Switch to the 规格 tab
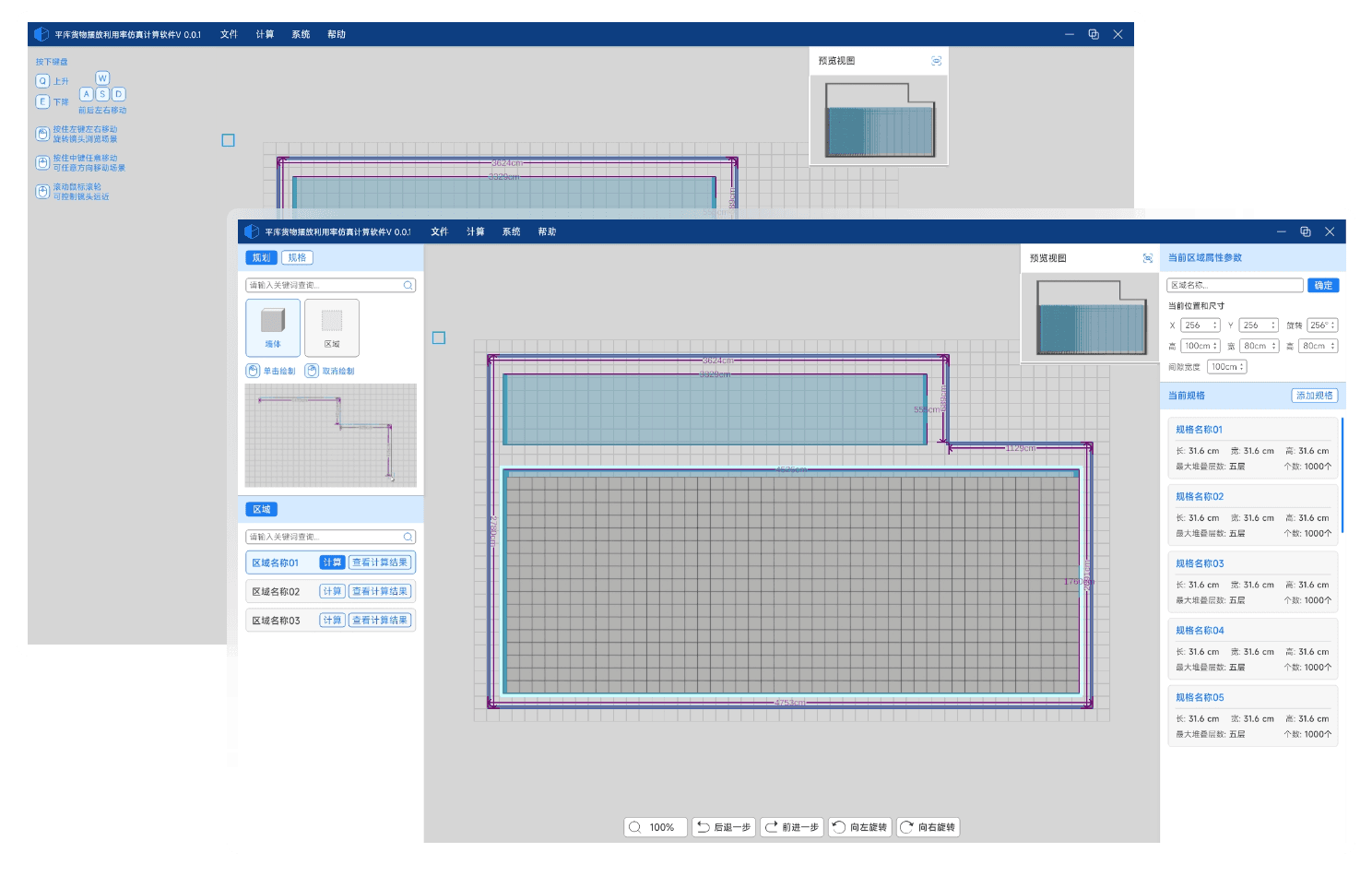This screenshot has height=876, width=1372. click(x=297, y=258)
